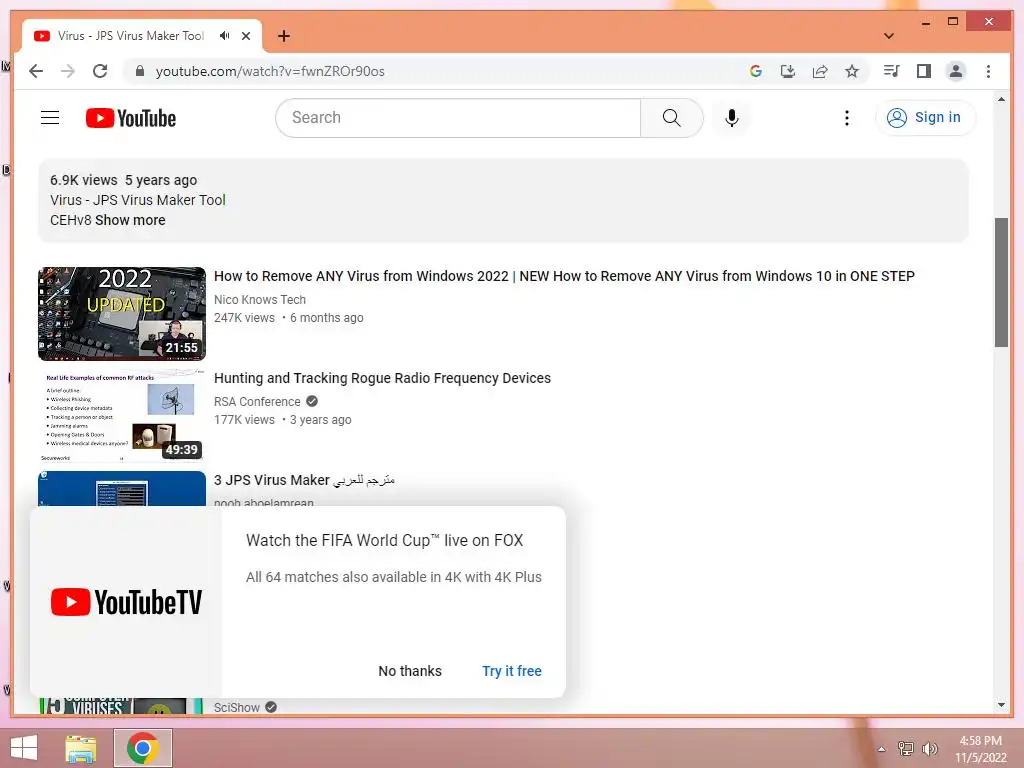
Task: Click the install app icon in address bar
Action: click(x=788, y=71)
